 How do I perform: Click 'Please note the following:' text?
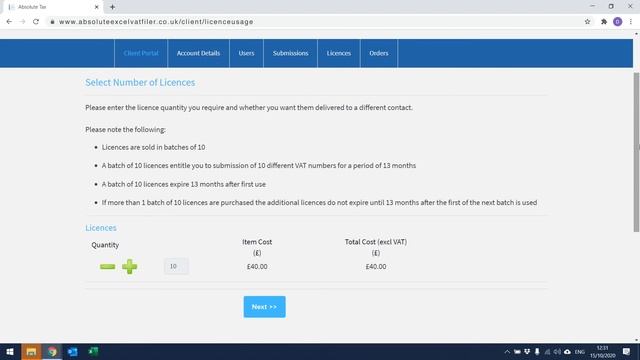[x=125, y=129]
